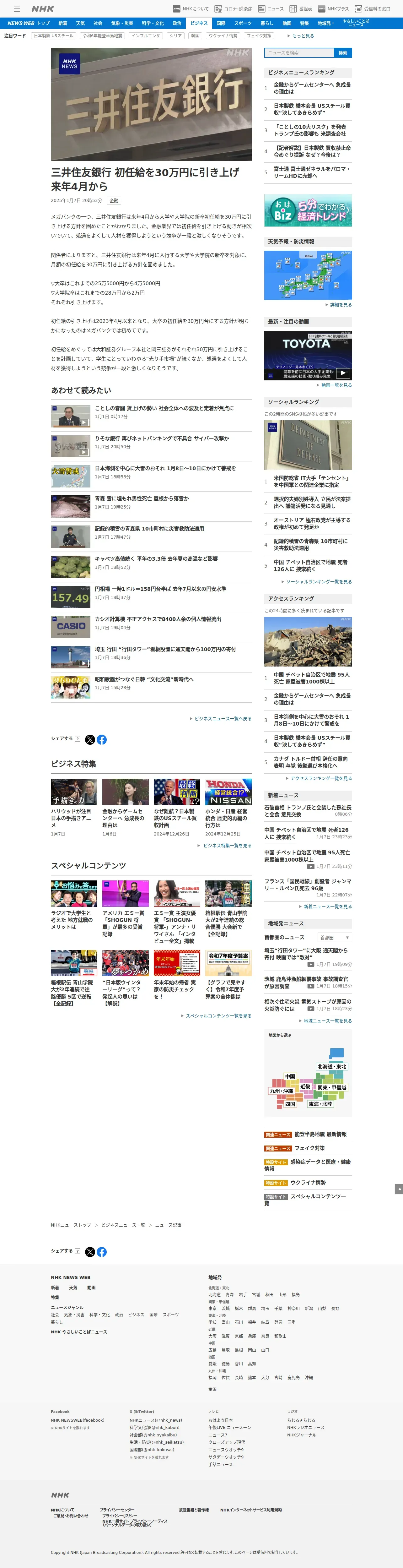The width and height of the screenshot is (403, 1568).
Task: Open the カシオ計算機 不正アクセス article
Action: pos(151,626)
